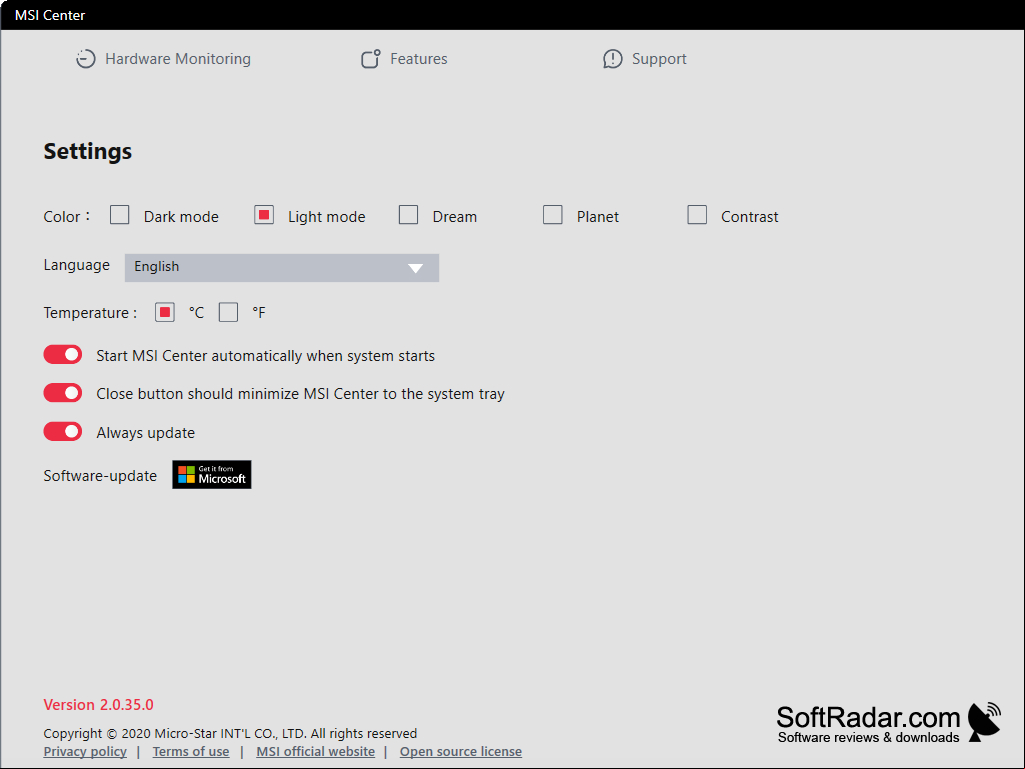Click the copyright Micro-Star text

[x=230, y=733]
